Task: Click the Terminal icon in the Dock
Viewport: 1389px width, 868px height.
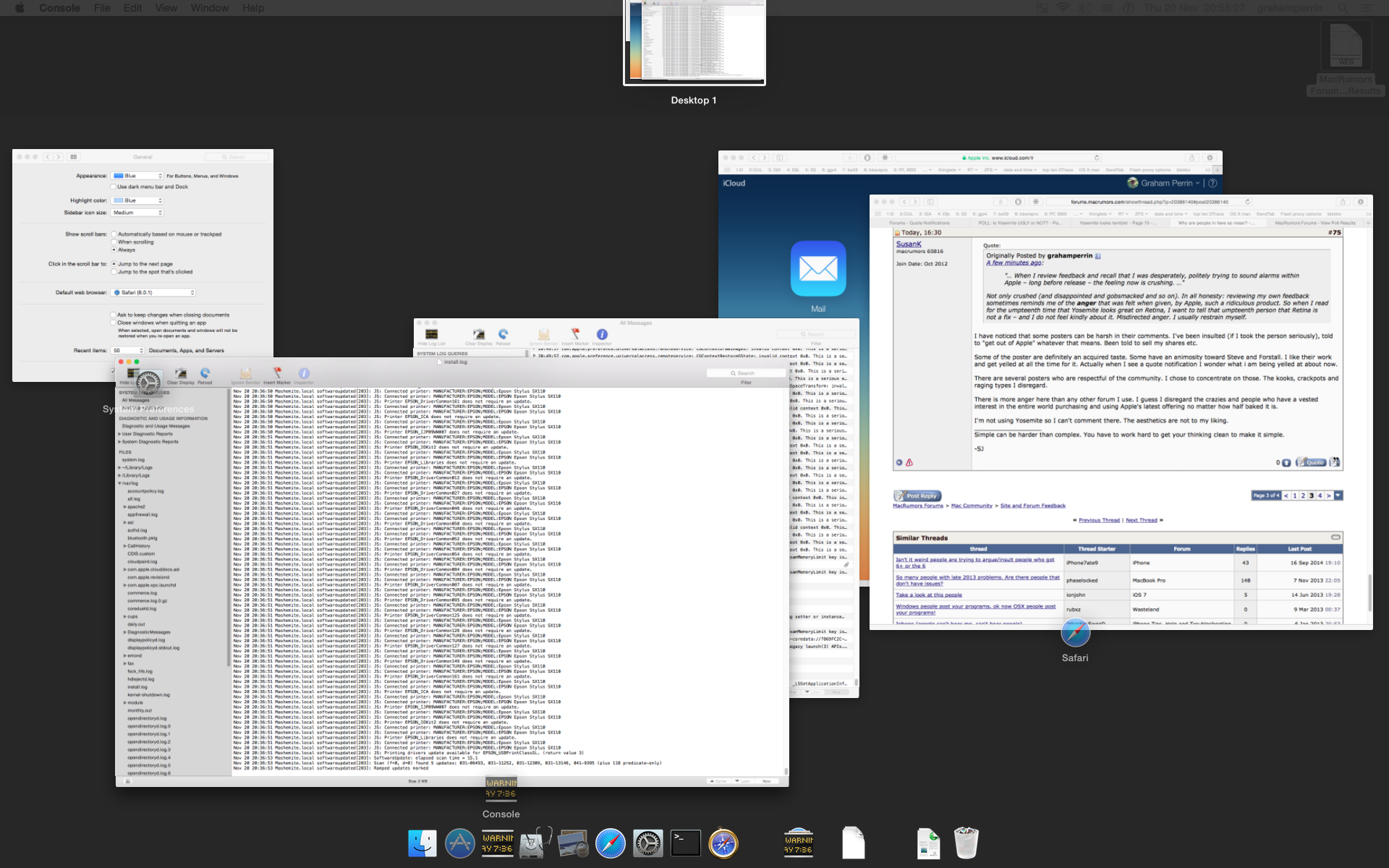Action: (x=685, y=843)
